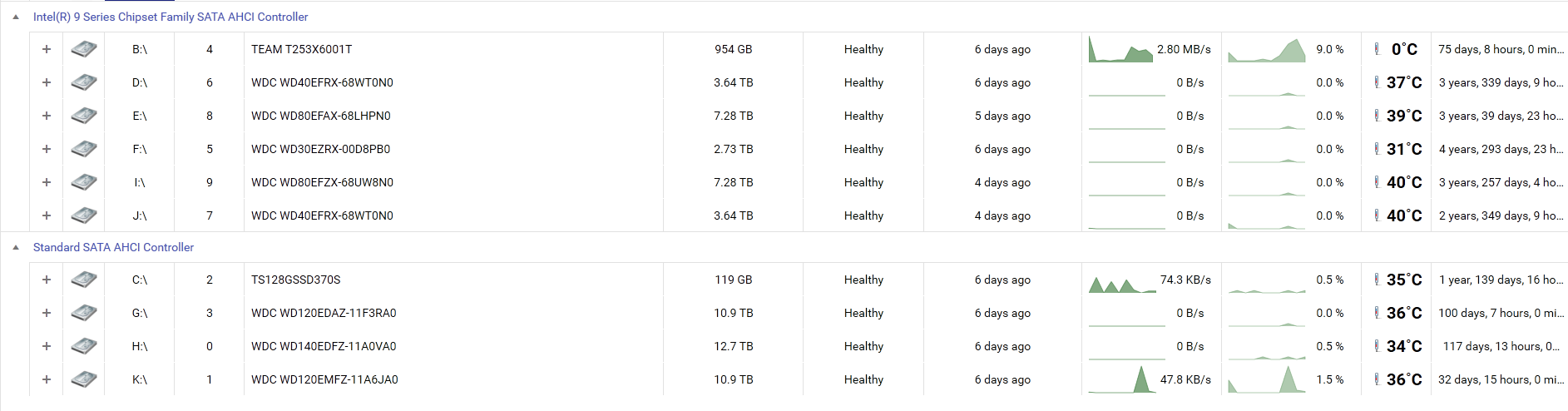The width and height of the screenshot is (1568, 411).
Task: Select the WDC WD30EZRX-00D8PB0 drive row
Action: (x=799, y=149)
